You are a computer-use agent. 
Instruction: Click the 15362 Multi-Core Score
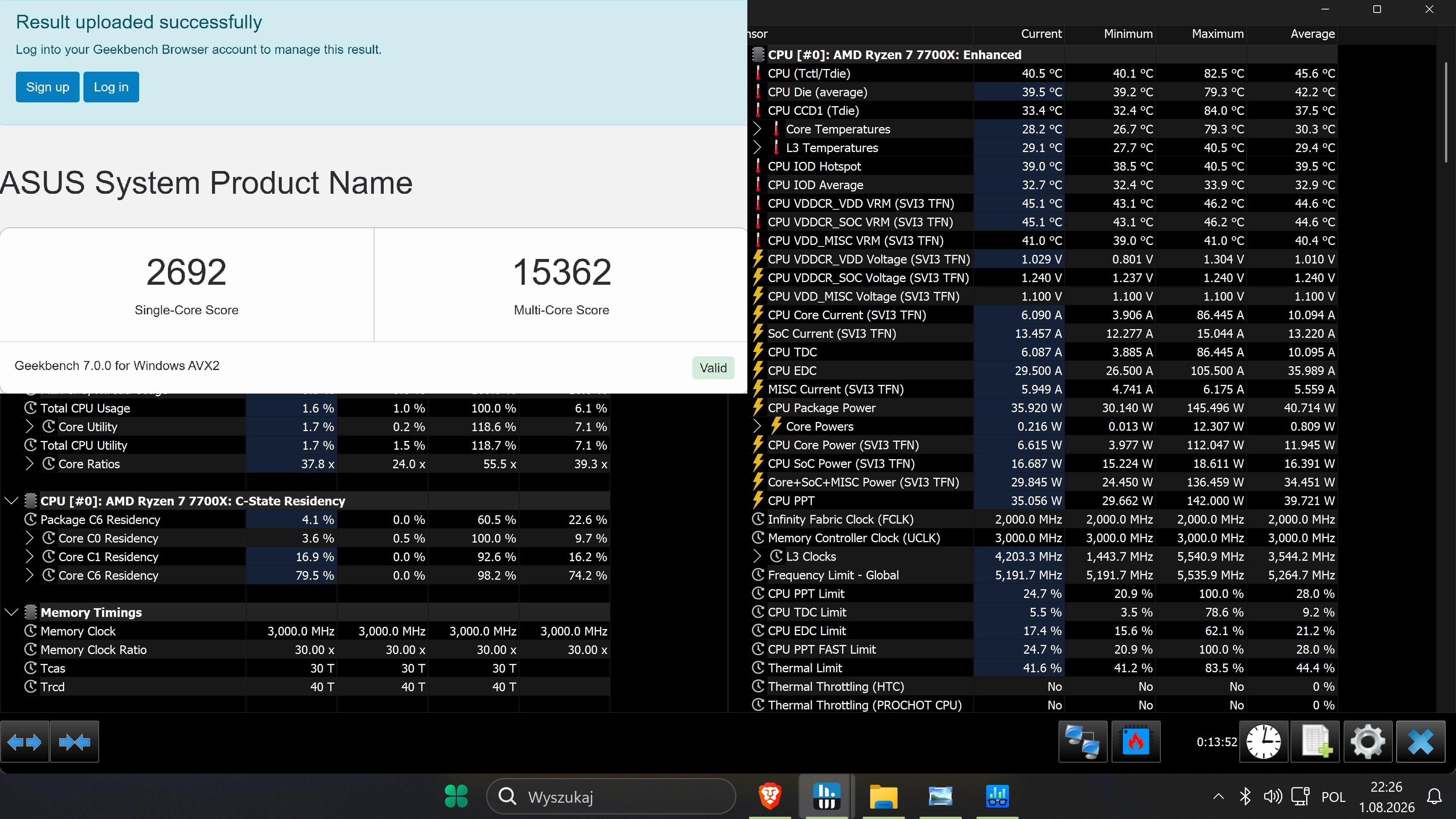pyautogui.click(x=562, y=272)
